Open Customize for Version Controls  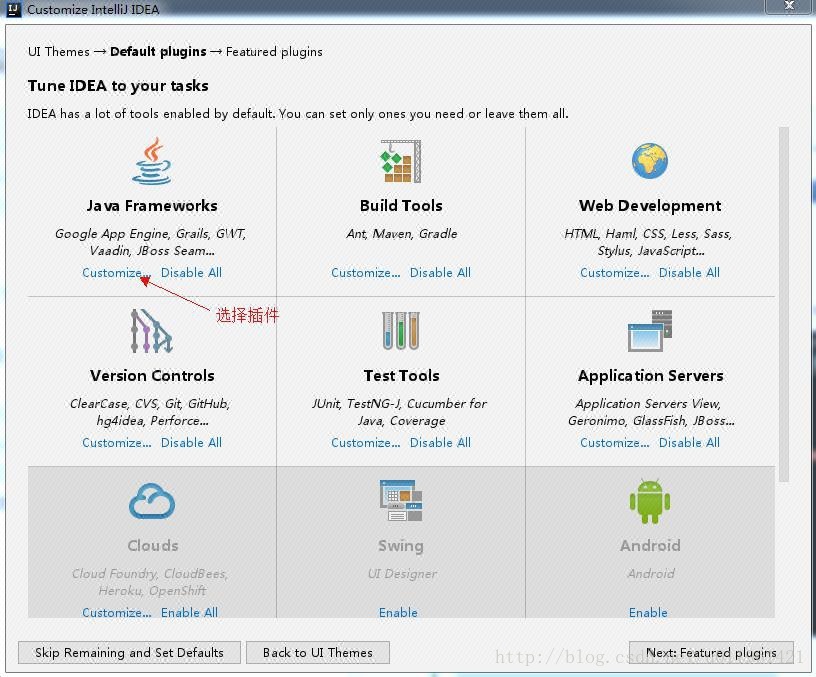coord(117,443)
